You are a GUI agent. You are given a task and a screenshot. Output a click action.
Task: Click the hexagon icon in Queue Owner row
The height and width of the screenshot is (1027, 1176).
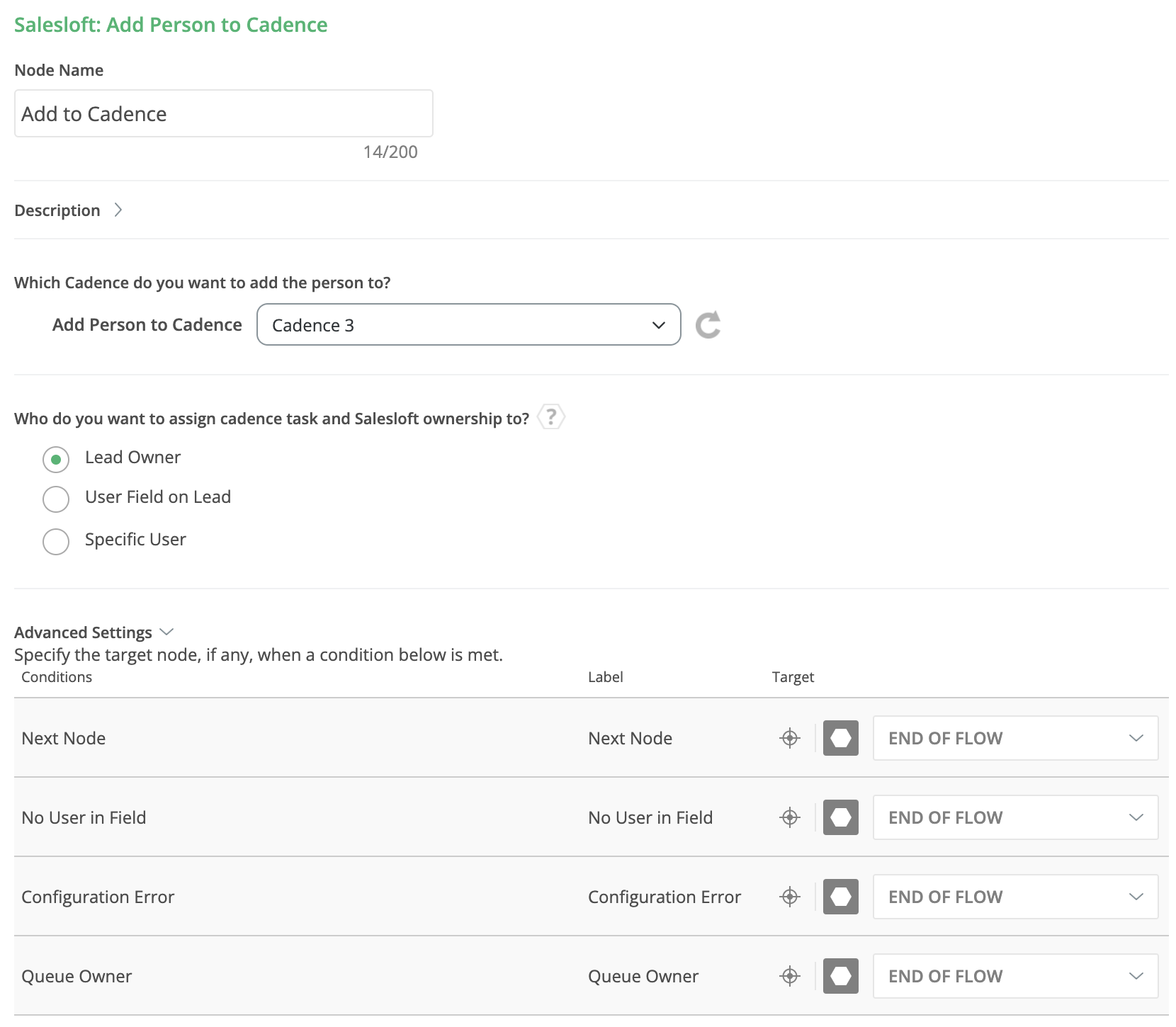841,976
